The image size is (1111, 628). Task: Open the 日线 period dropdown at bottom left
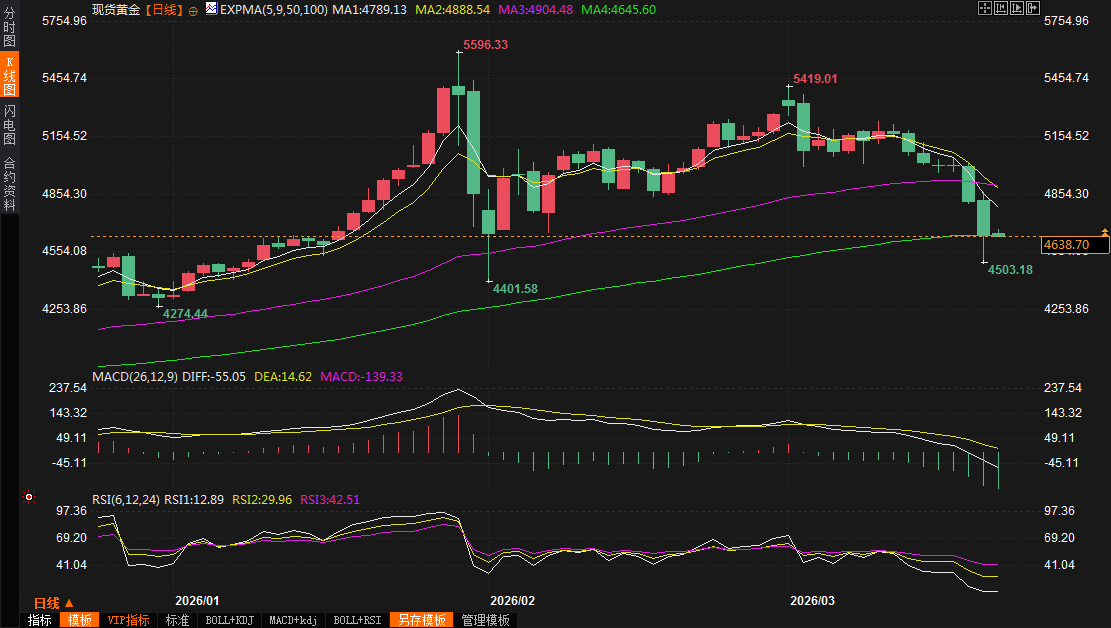point(53,603)
